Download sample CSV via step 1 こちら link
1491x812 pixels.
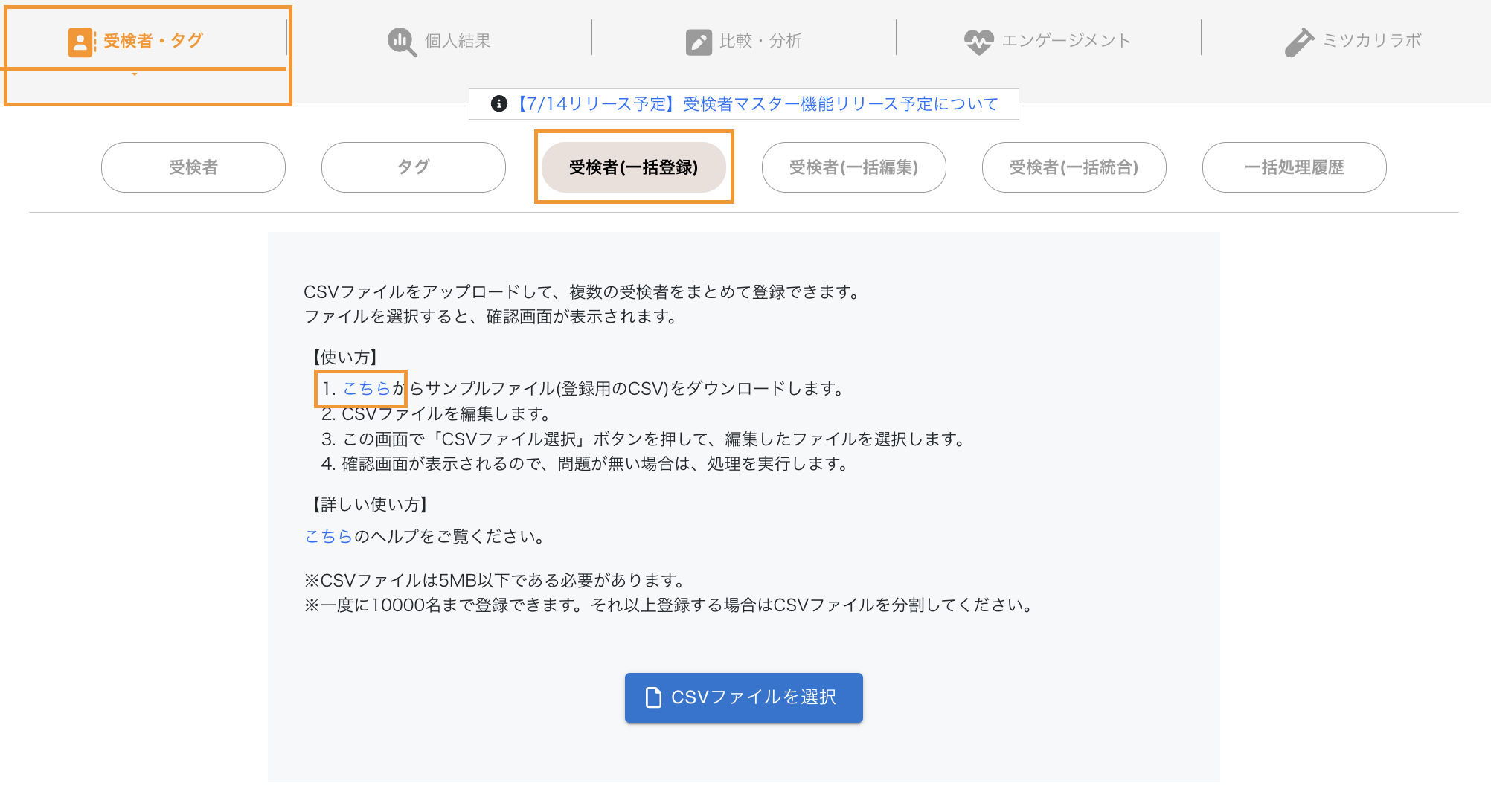click(366, 388)
